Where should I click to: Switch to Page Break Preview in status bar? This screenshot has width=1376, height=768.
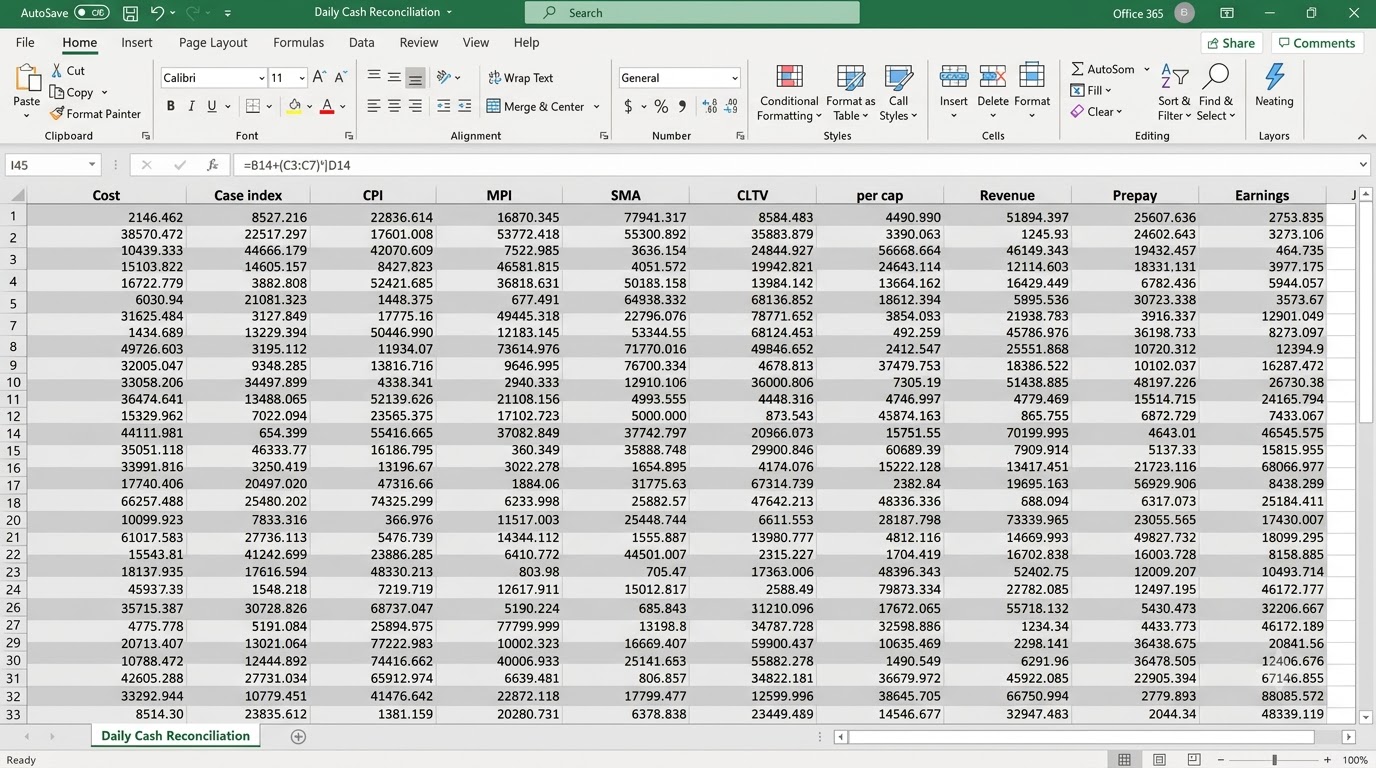pyautogui.click(x=1194, y=760)
